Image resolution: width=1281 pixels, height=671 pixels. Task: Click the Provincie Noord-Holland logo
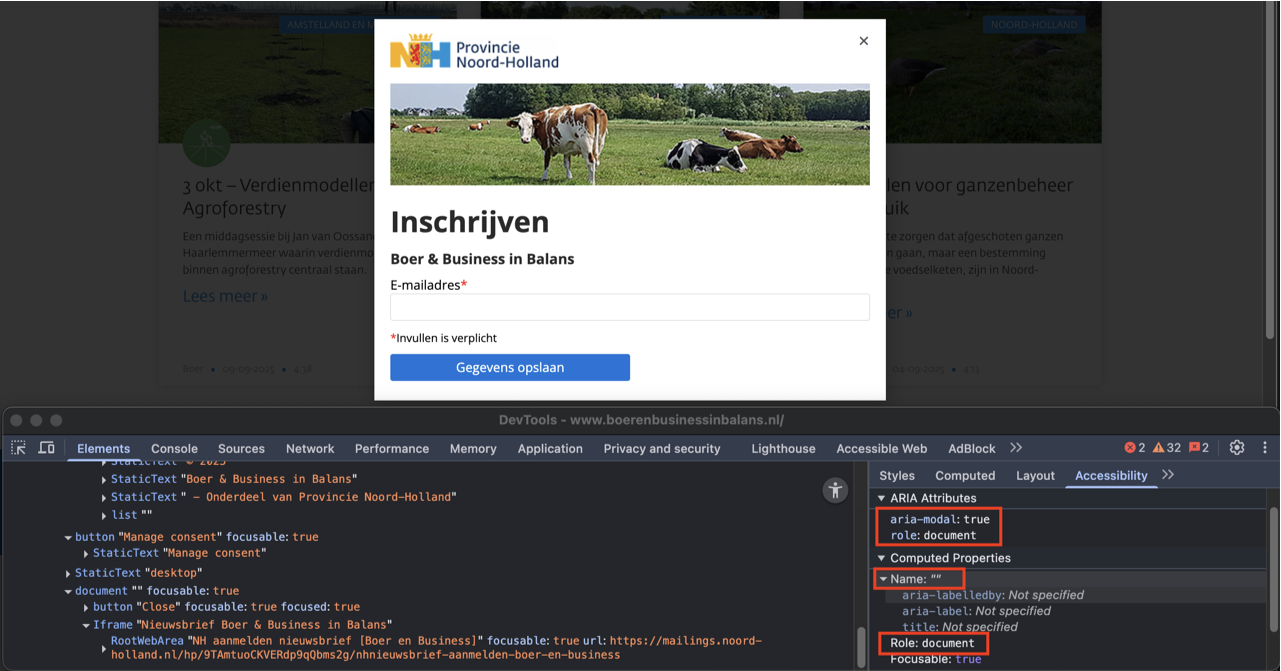point(474,52)
